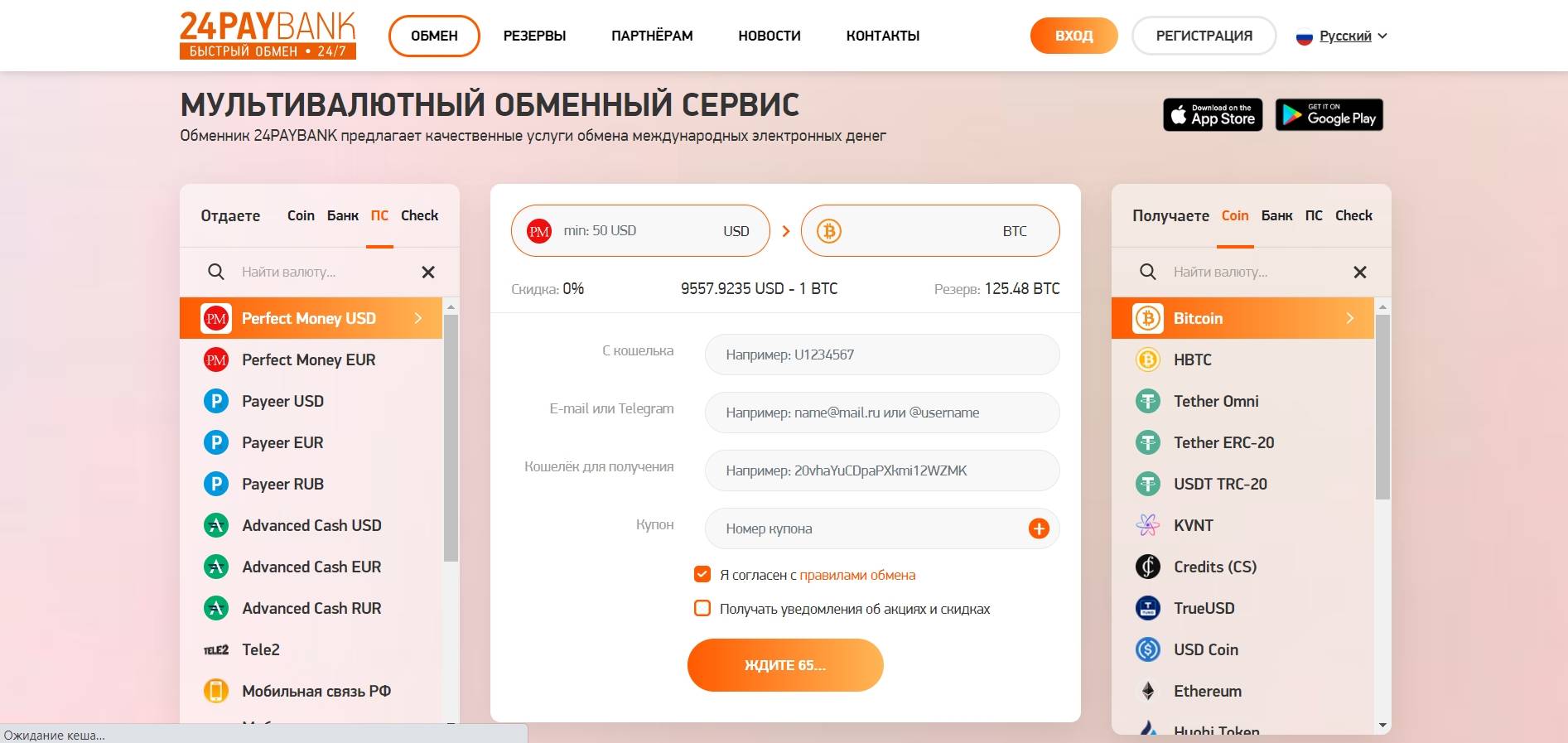The image size is (1568, 743).
Task: Open the ПАРТНЁРАМ menu item
Action: click(x=652, y=36)
